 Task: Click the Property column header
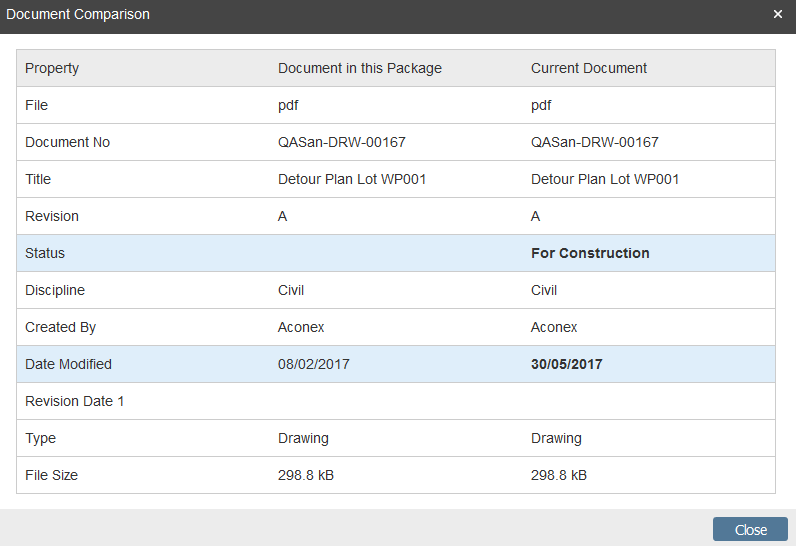[x=52, y=68]
